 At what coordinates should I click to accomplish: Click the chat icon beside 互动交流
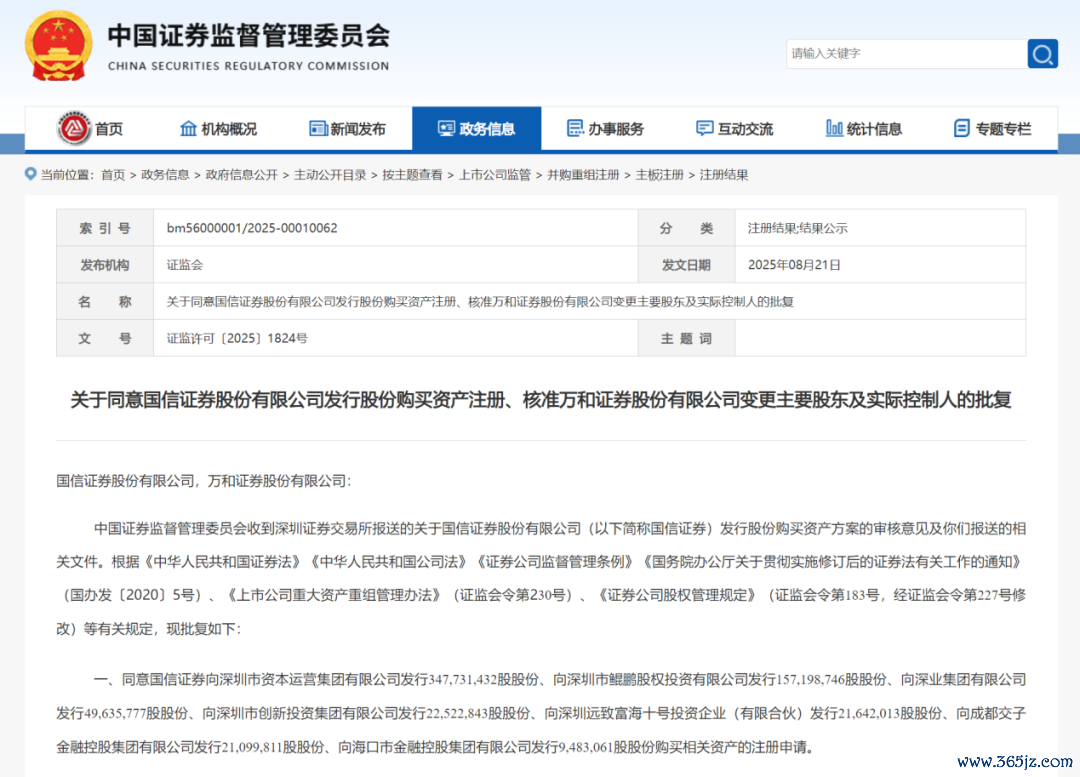point(705,128)
